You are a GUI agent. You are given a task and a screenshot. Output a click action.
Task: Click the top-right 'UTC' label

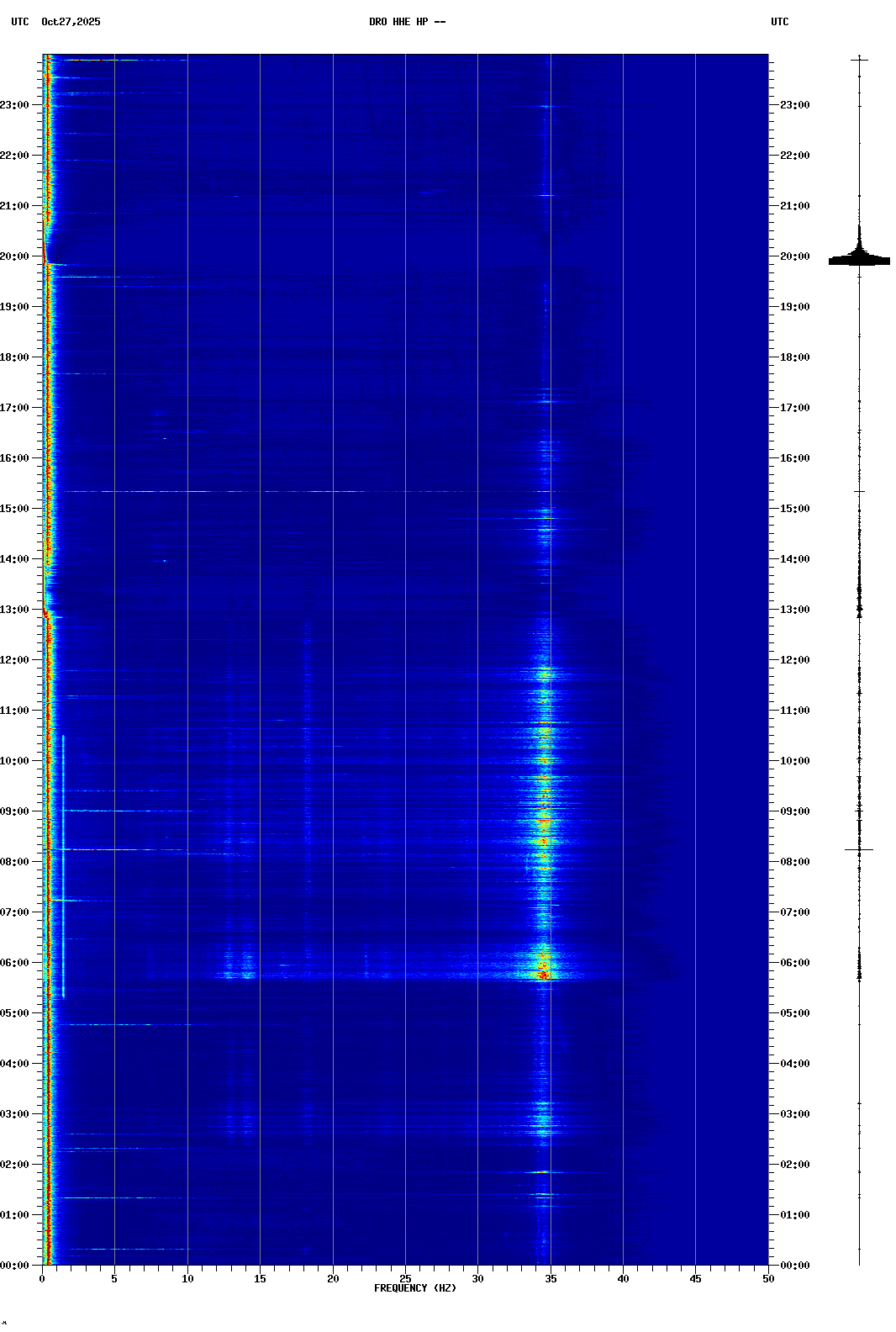[x=779, y=22]
